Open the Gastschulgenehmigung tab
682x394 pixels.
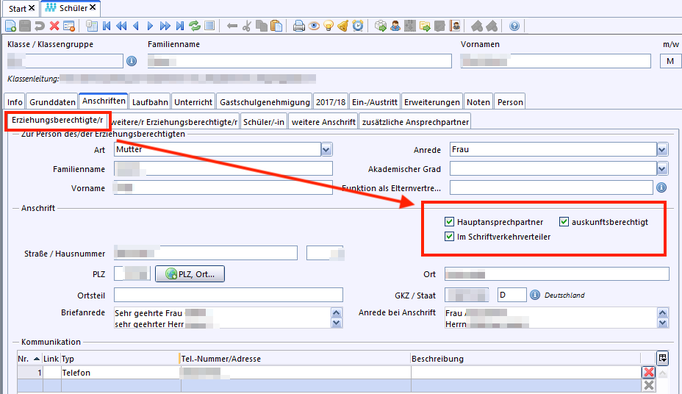[x=264, y=102]
